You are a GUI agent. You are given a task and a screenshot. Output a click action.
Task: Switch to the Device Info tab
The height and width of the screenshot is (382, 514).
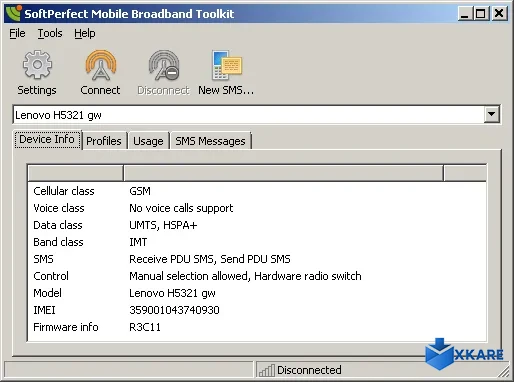(x=47, y=139)
